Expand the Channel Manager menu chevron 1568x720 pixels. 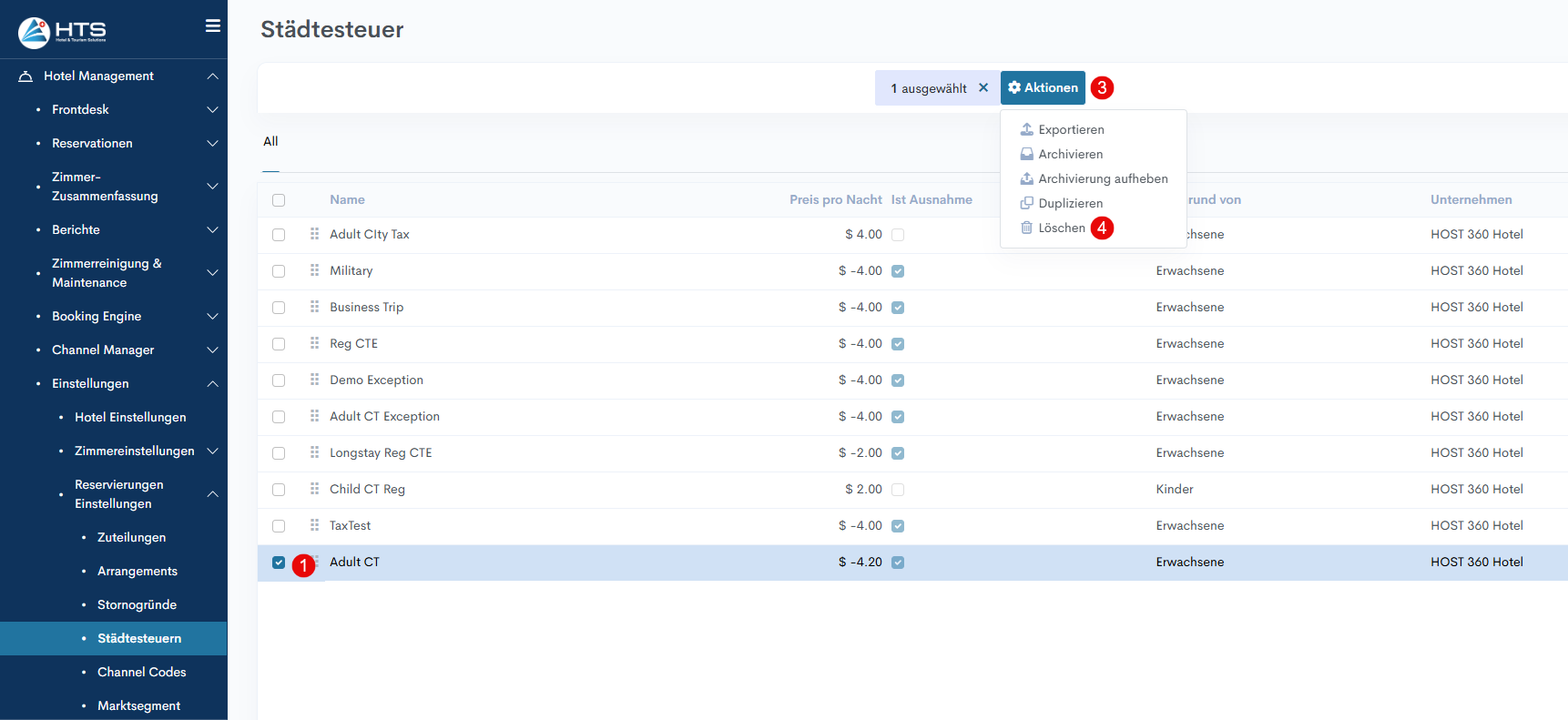pyautogui.click(x=212, y=350)
